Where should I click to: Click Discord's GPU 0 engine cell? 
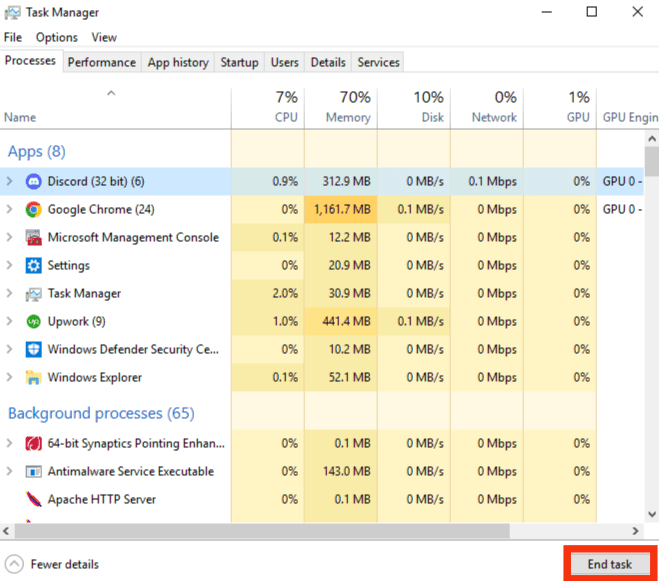pos(620,182)
